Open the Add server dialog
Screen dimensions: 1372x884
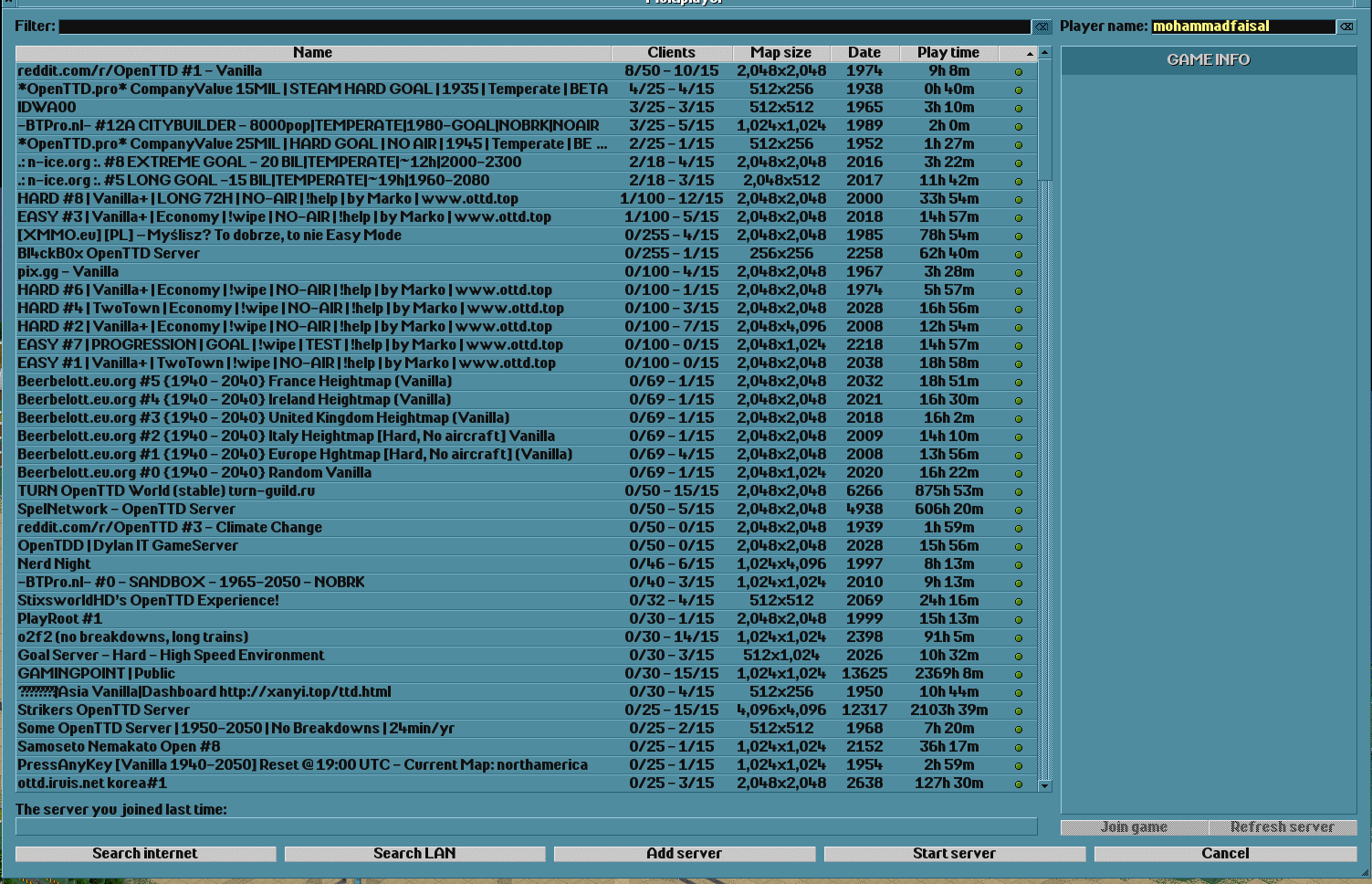684,854
